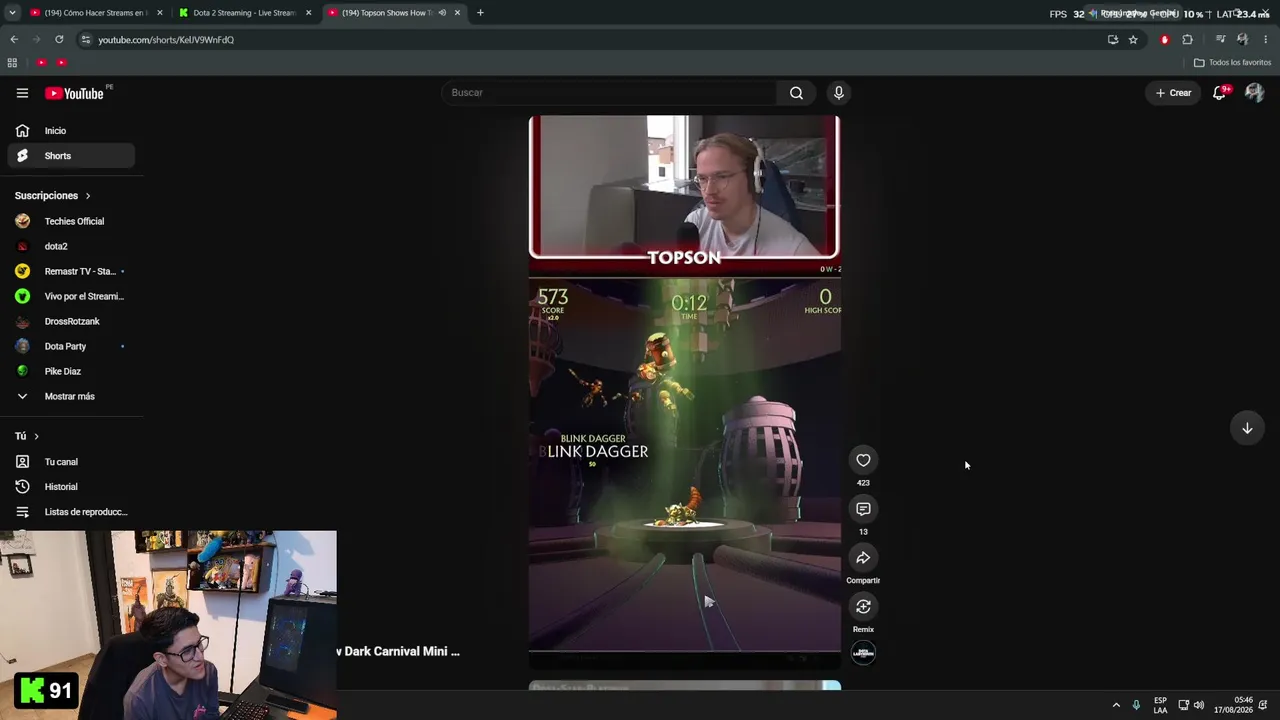Close the Dota 2 Streaming tab
This screenshot has width=1280, height=720.
point(308,13)
